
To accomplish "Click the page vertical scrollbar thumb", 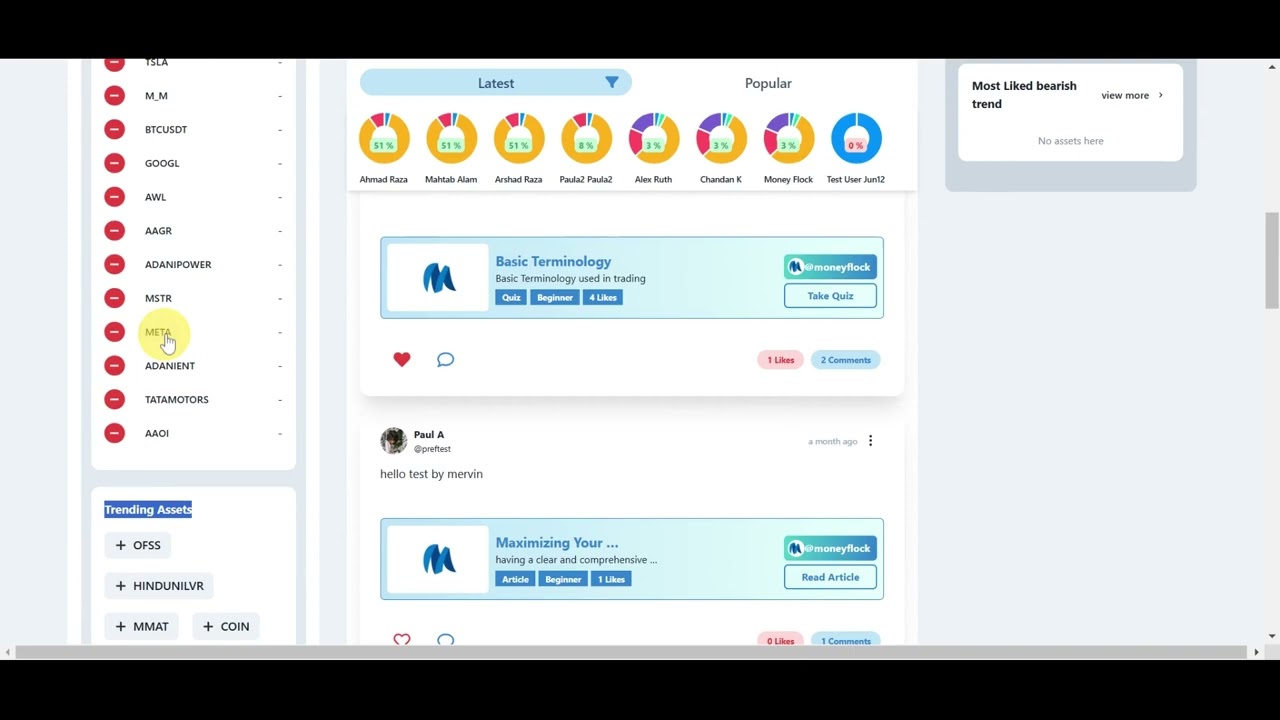I will tap(1271, 260).
